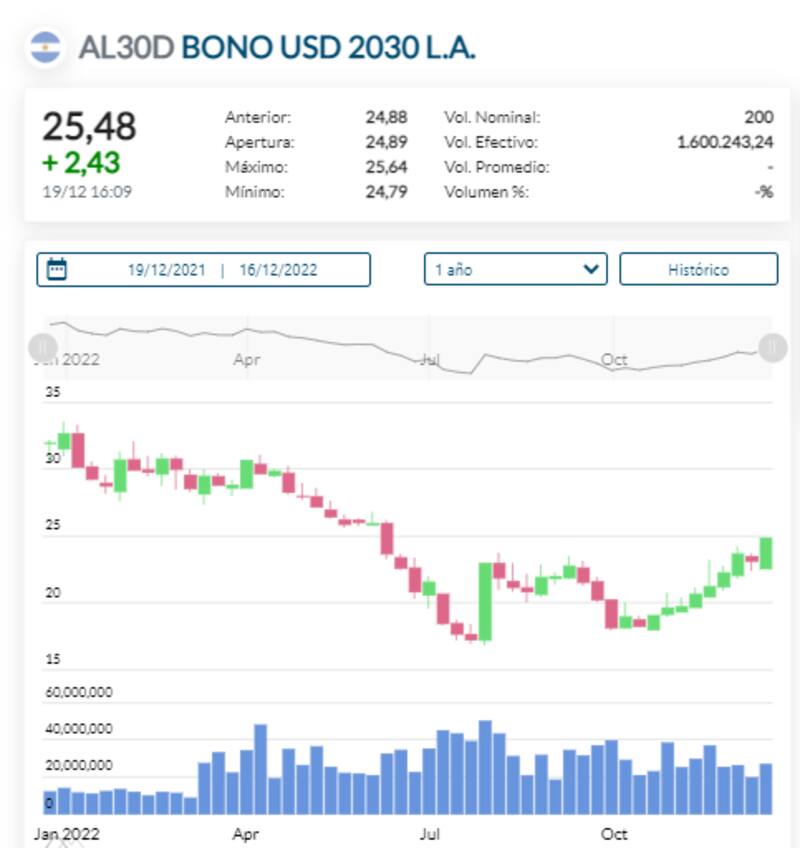800x848 pixels.
Task: Click the AL30D BONO USD 2030 L.A. title
Action: pyautogui.click(x=277, y=47)
